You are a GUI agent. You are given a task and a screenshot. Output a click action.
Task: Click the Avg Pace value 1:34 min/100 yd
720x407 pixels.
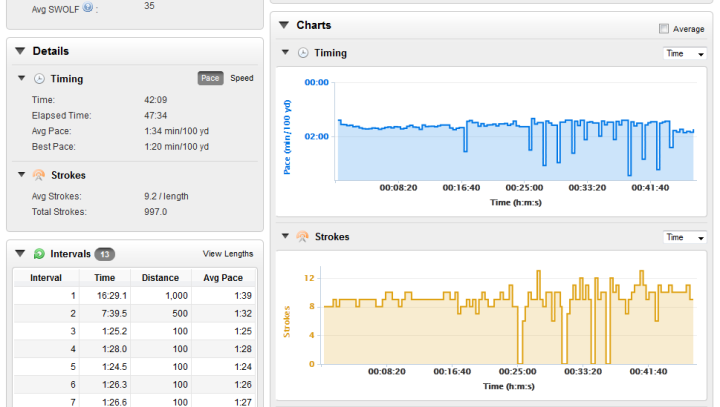pyautogui.click(x=176, y=131)
